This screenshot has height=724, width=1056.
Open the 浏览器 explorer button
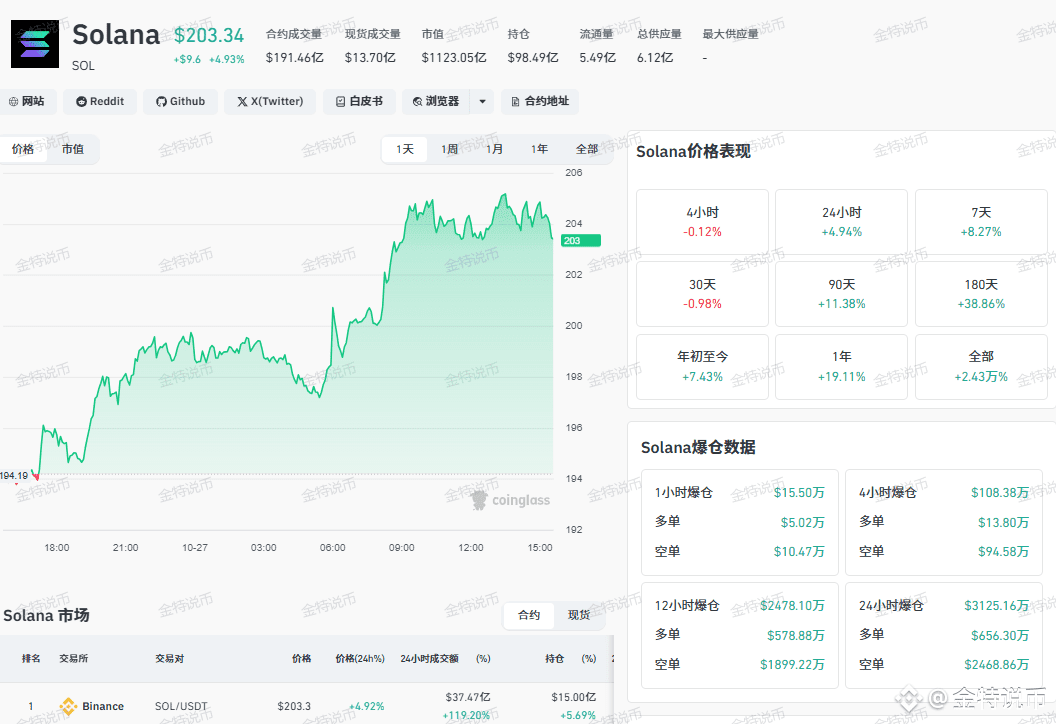pos(436,102)
